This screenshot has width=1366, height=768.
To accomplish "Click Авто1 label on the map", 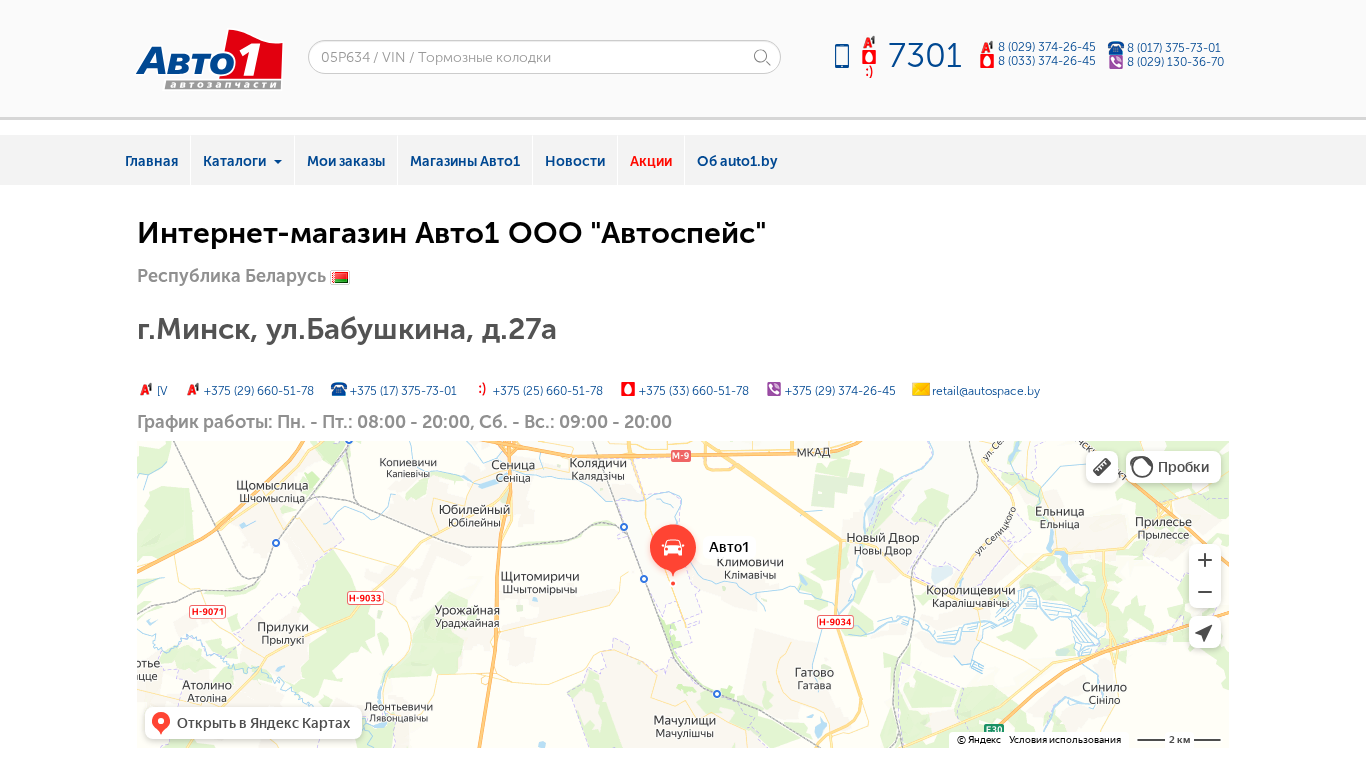I will [729, 547].
